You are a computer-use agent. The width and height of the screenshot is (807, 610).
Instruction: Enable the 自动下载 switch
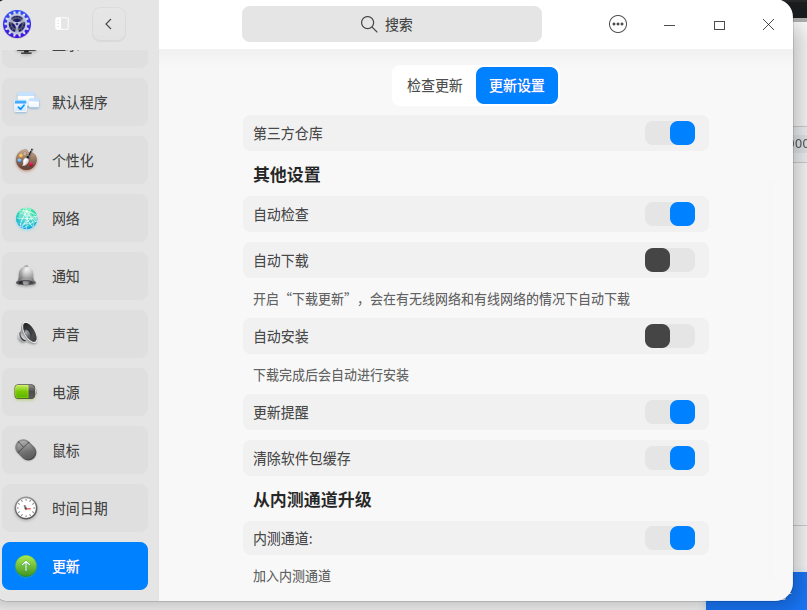coord(670,260)
